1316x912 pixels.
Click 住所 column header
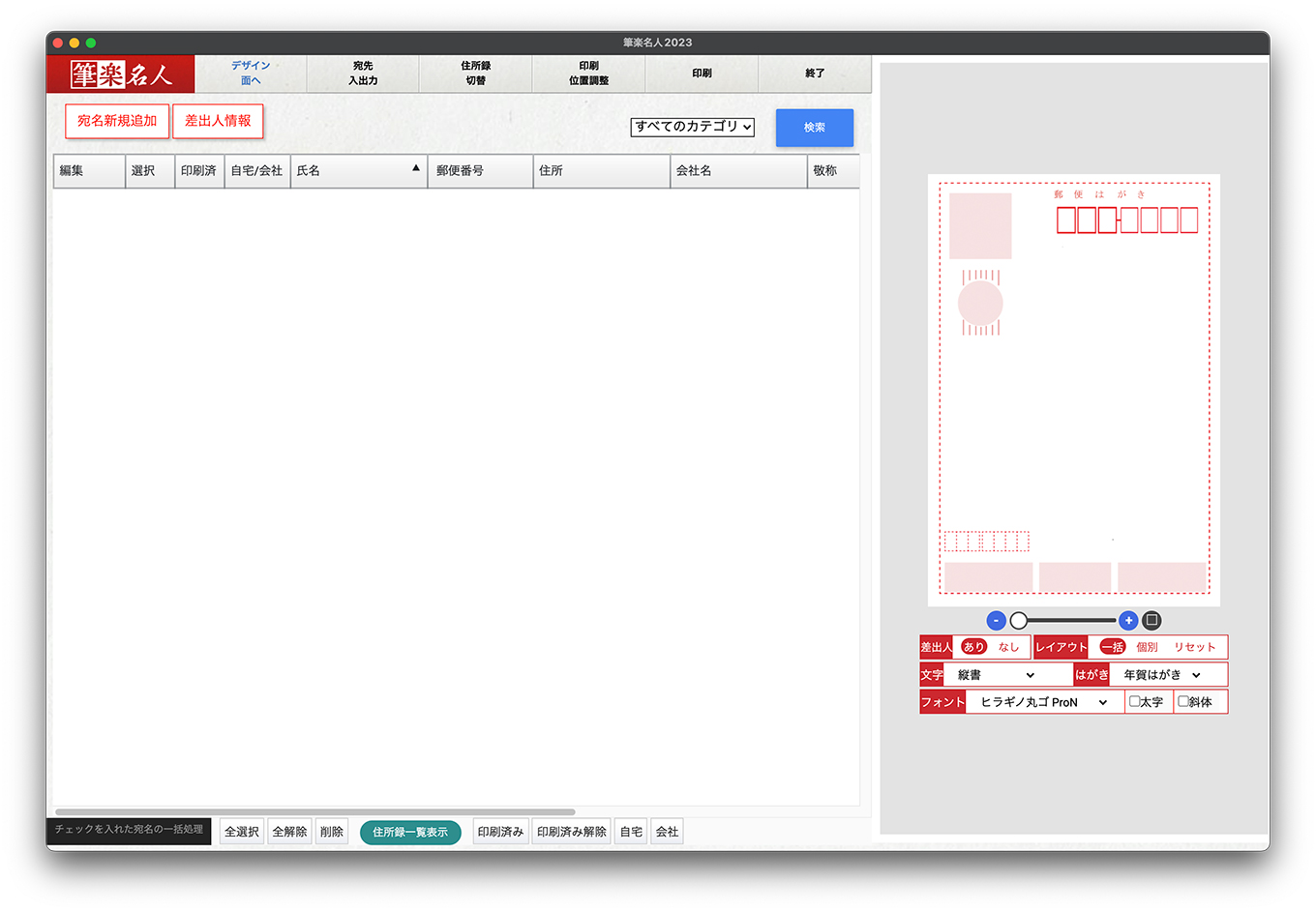602,170
